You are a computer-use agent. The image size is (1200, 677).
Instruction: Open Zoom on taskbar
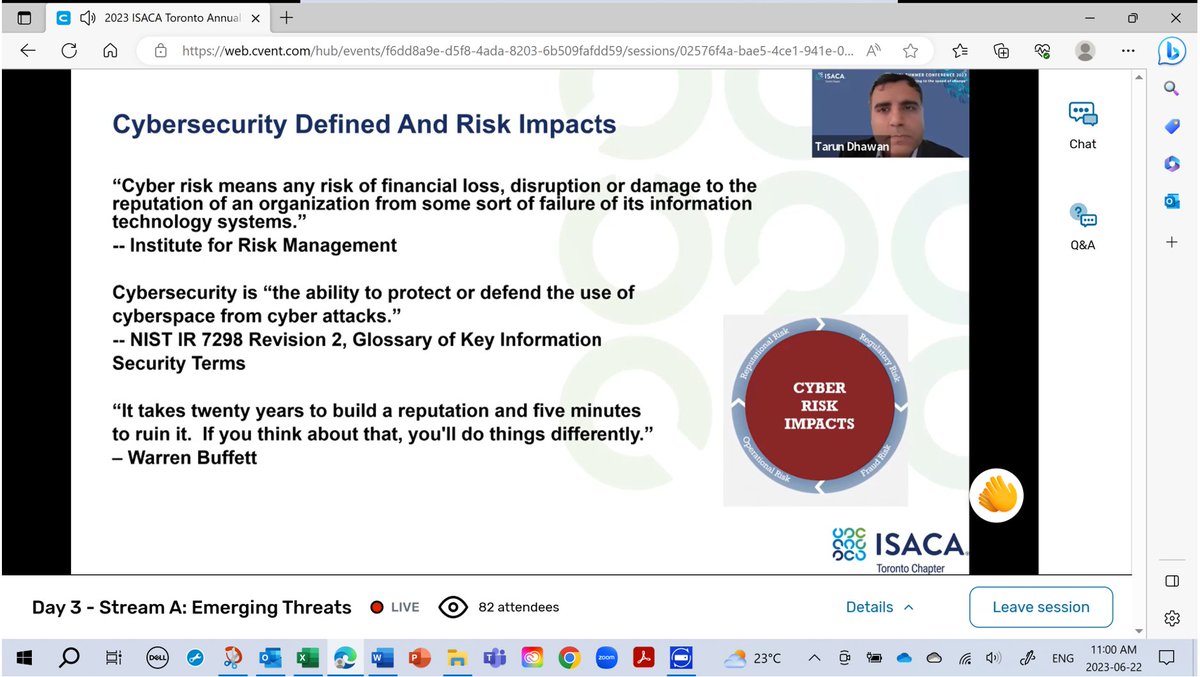tap(606, 658)
